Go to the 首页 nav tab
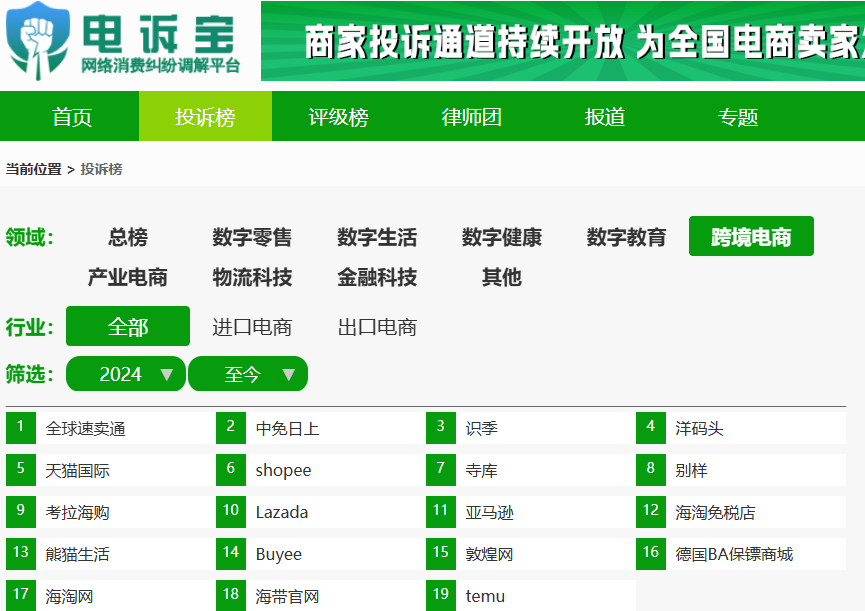865x611 pixels. [72, 117]
